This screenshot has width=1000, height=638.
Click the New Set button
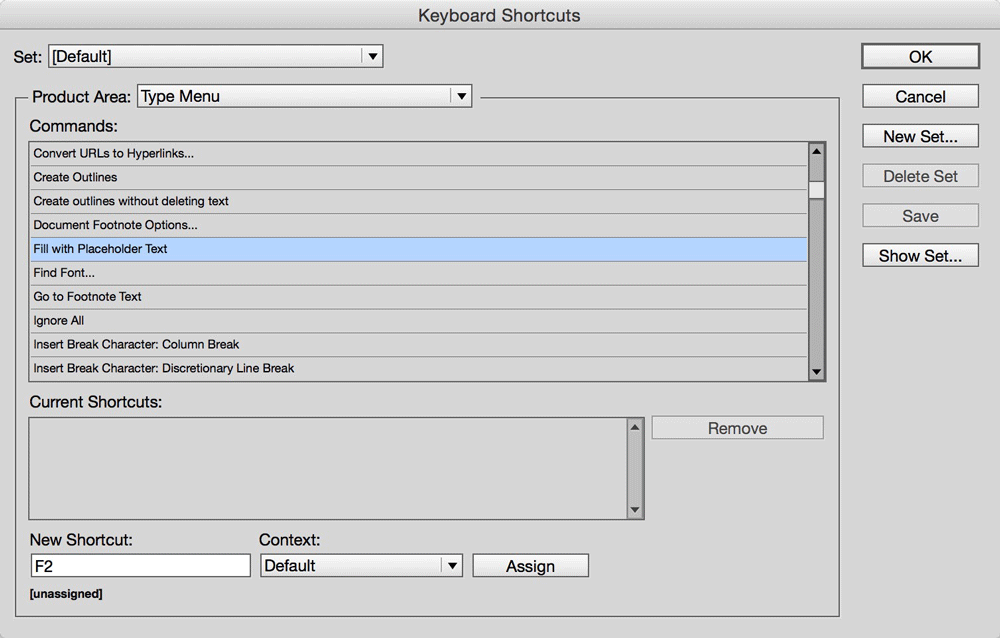pyautogui.click(x=920, y=137)
